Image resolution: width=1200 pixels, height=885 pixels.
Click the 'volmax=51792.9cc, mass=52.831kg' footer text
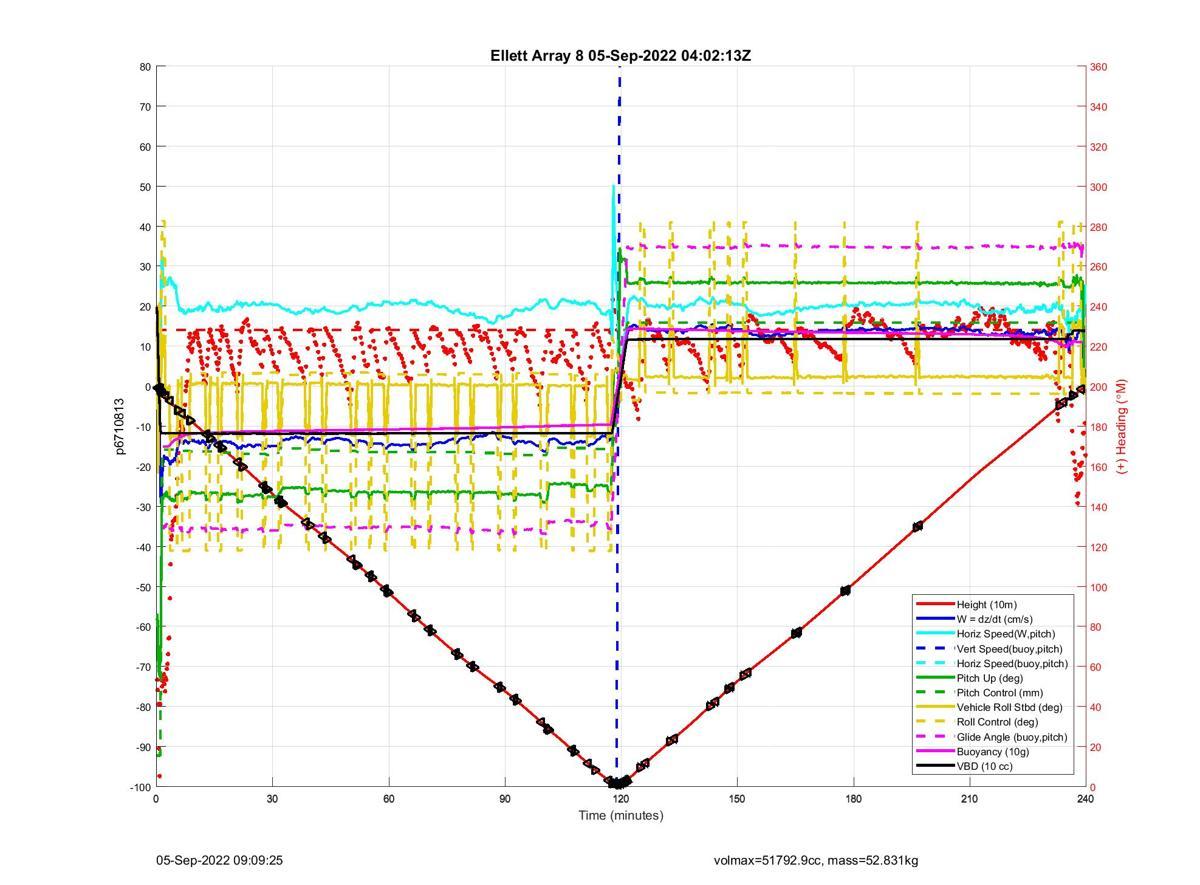pos(816,860)
